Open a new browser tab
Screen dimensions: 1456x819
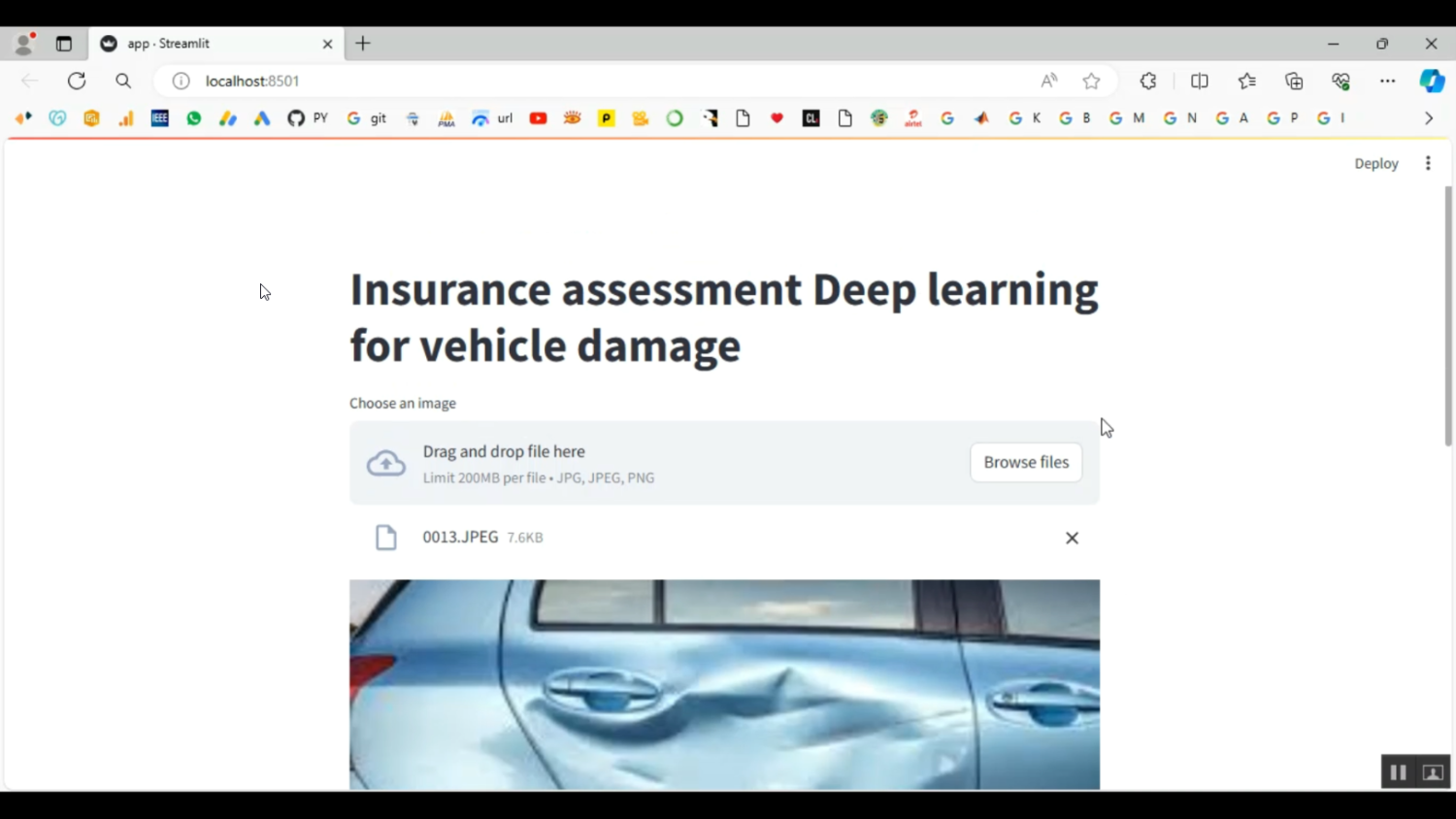tap(363, 43)
